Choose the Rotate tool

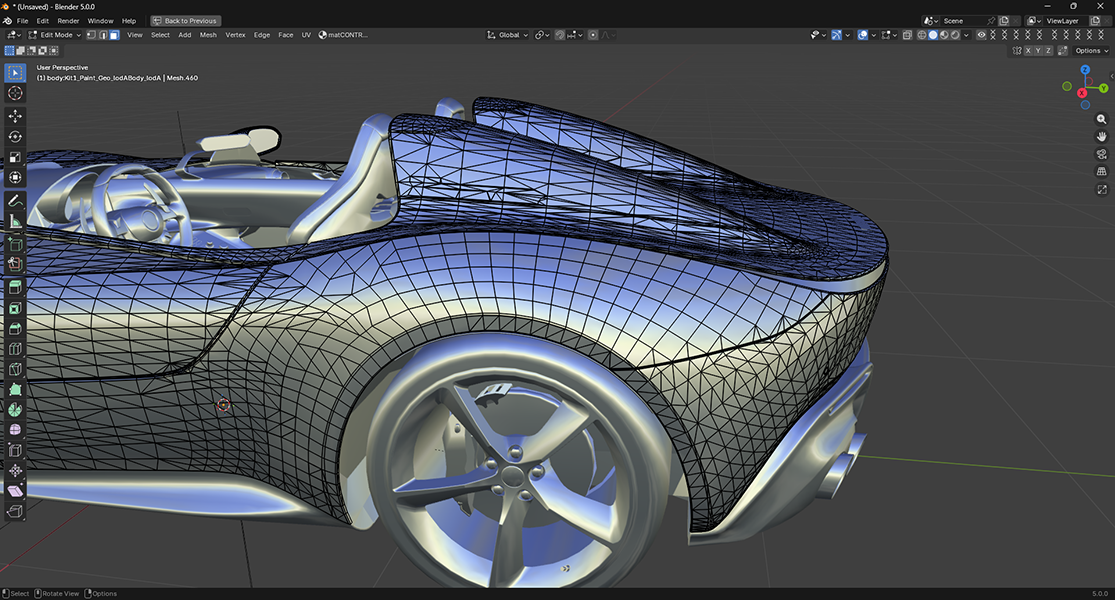(x=15, y=136)
